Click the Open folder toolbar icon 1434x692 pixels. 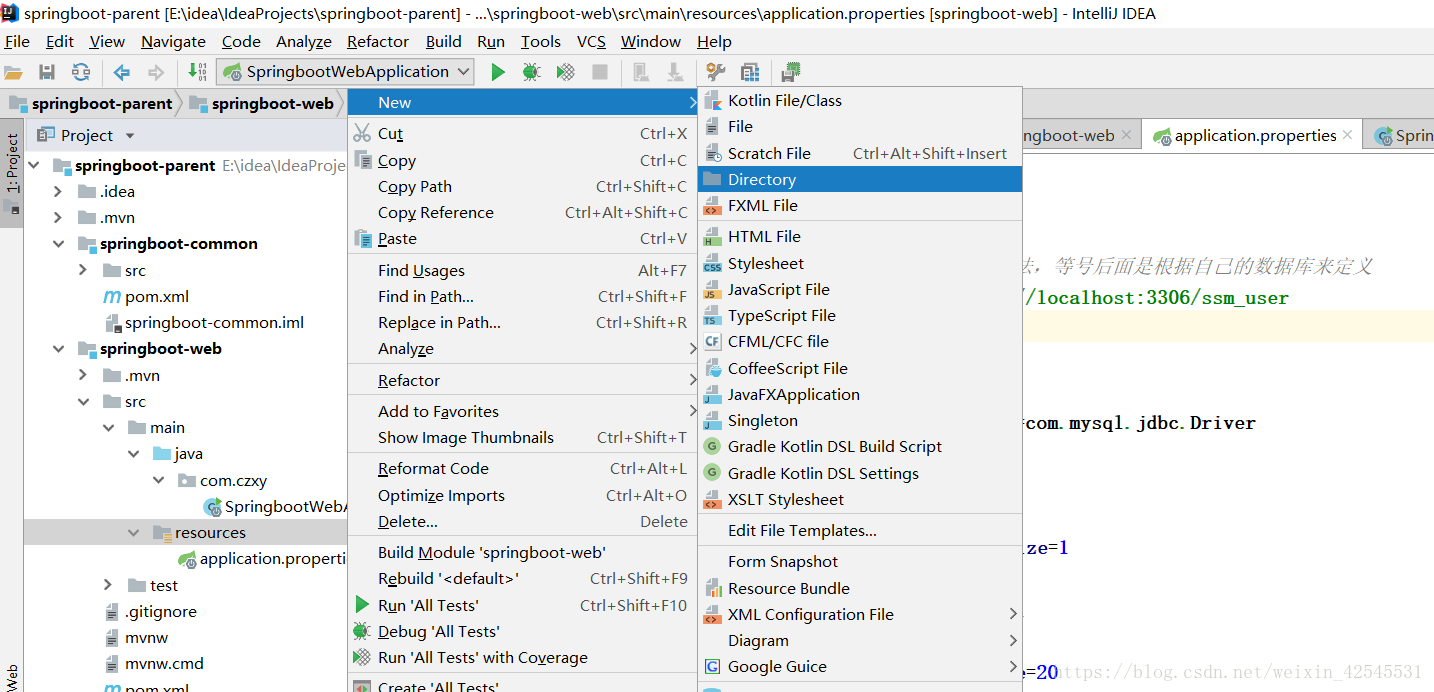click(x=13, y=72)
